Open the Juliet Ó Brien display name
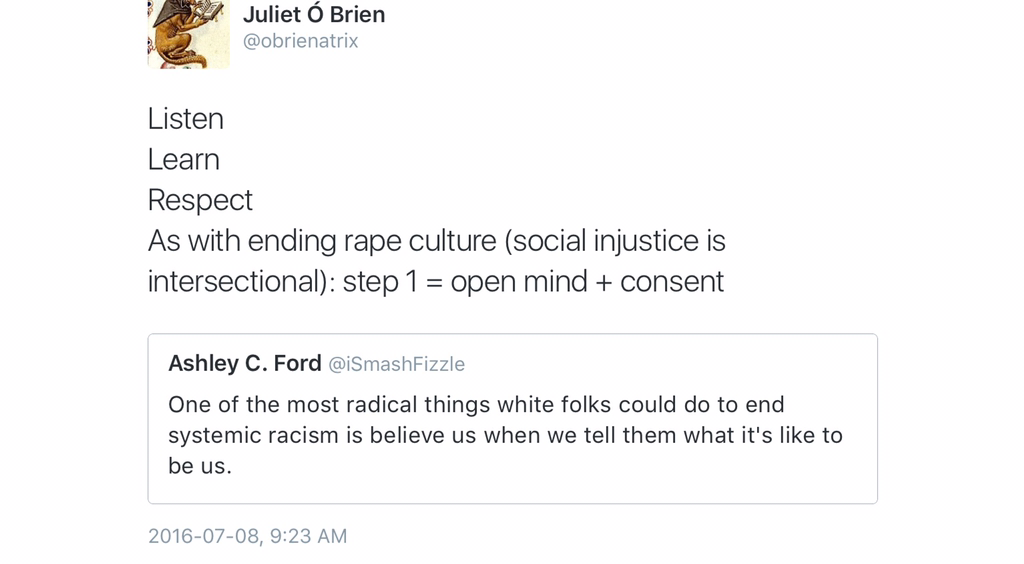 (x=313, y=14)
